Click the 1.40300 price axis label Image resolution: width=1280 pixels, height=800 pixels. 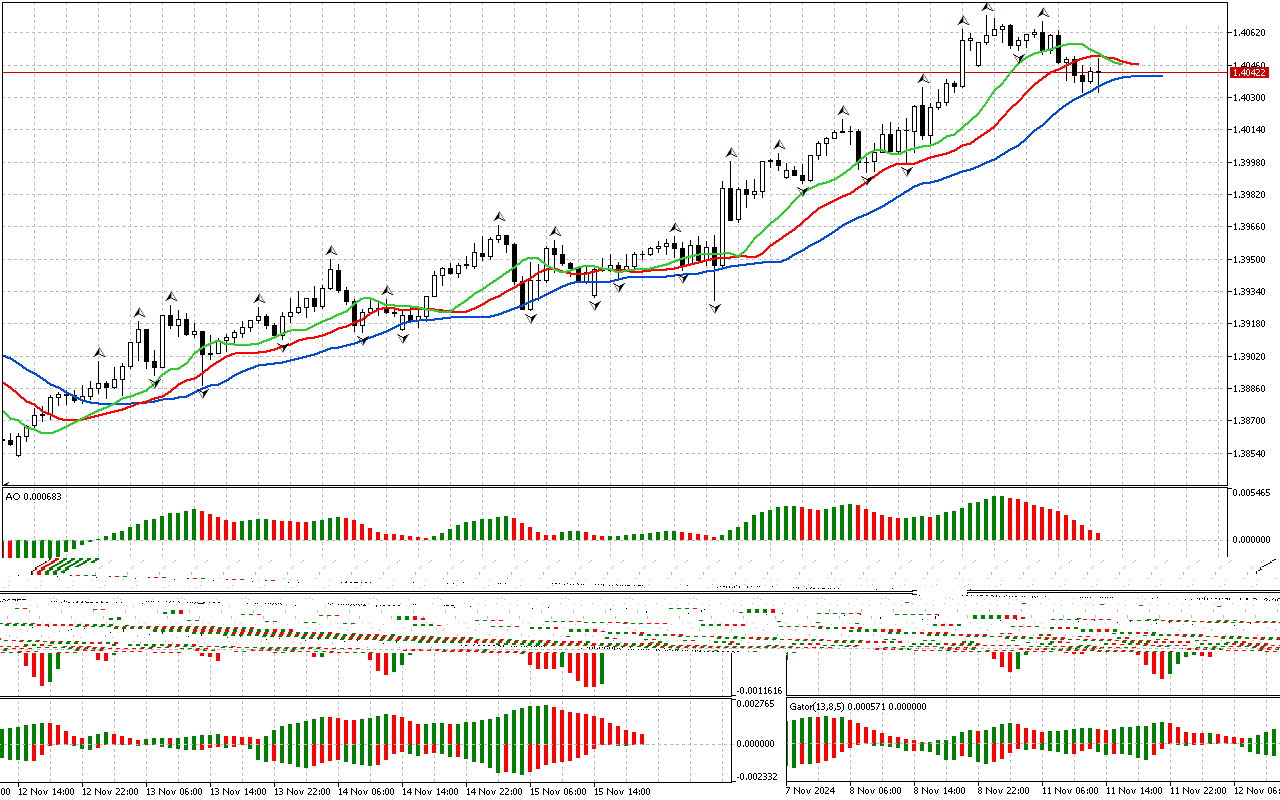[x=1250, y=98]
